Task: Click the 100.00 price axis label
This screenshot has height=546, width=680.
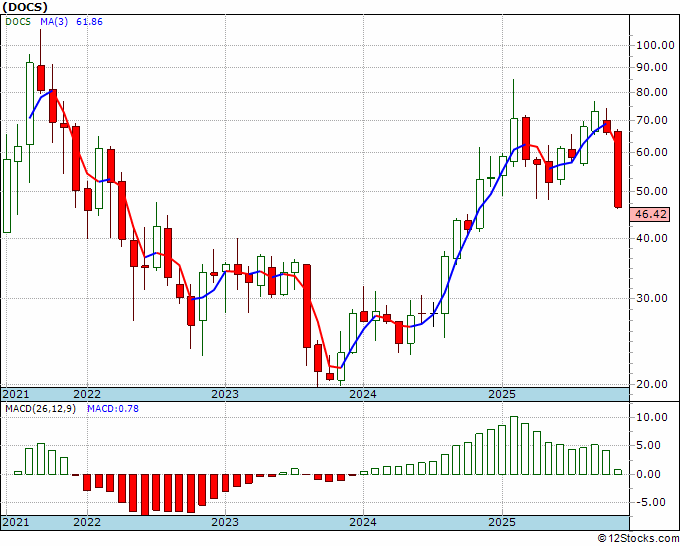Action: [655, 45]
